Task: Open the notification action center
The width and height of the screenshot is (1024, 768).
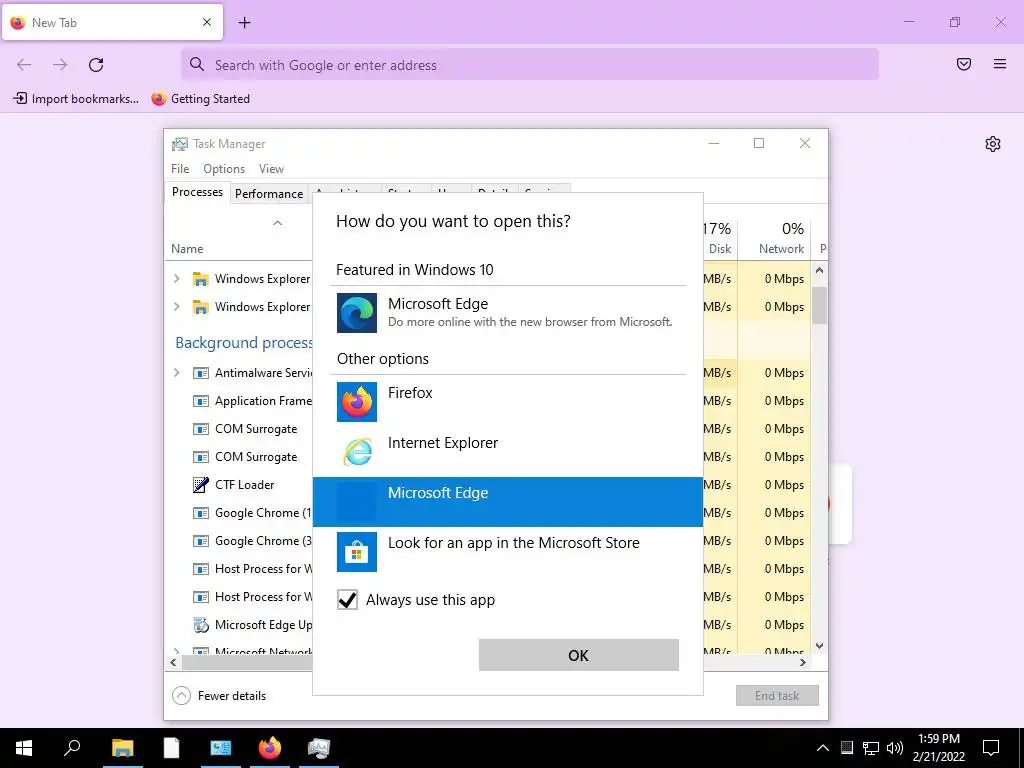Action: [x=991, y=748]
